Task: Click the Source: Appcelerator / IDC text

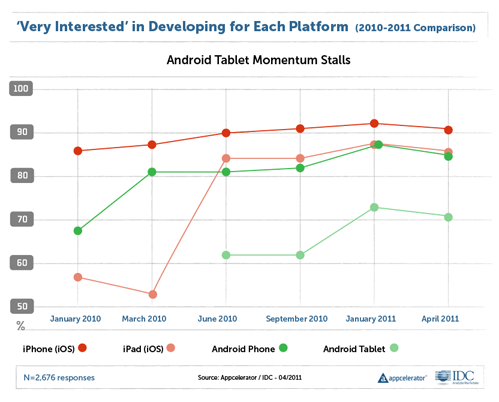Action: coord(250,378)
